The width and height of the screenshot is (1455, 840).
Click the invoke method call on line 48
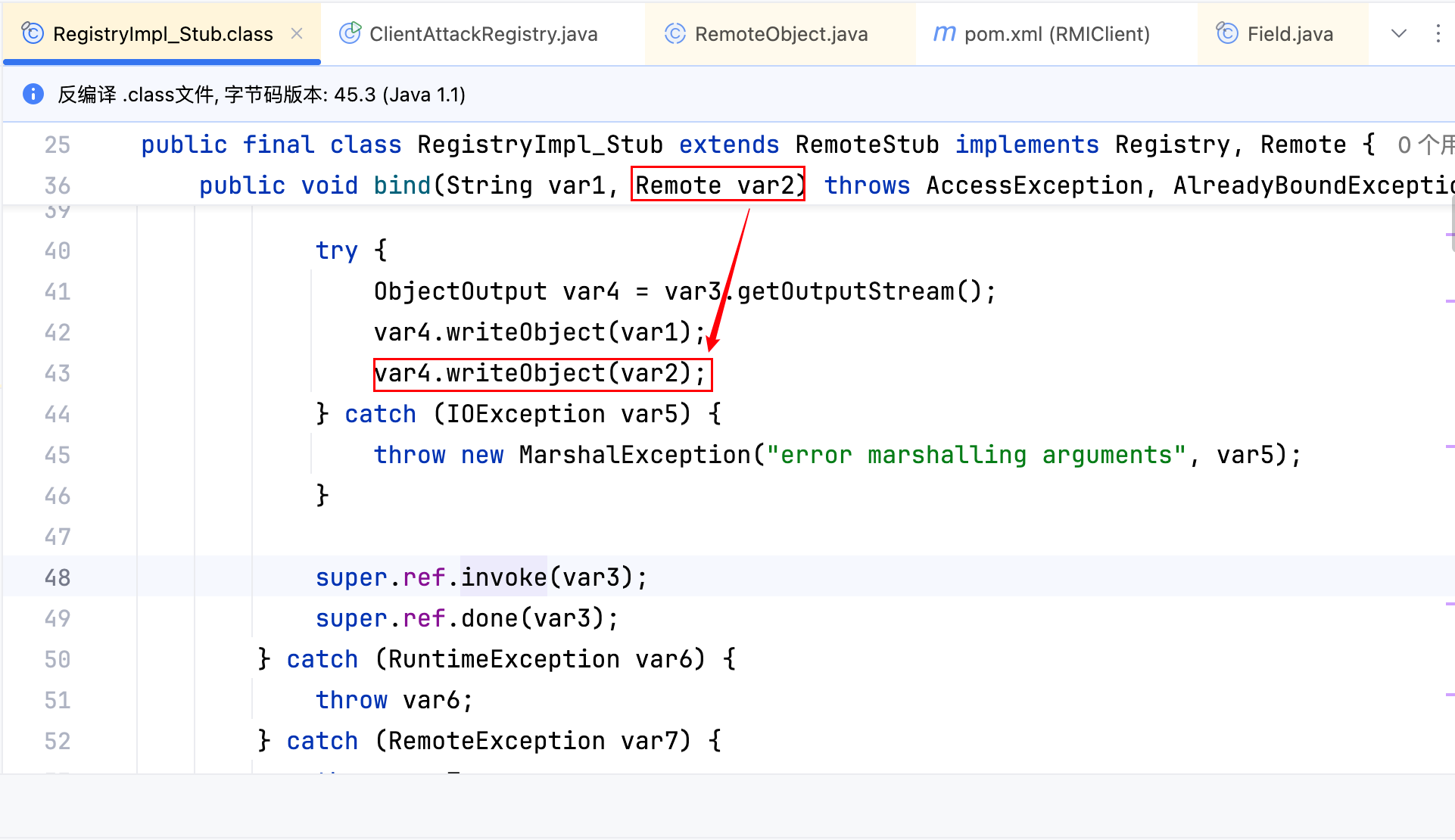click(x=503, y=577)
